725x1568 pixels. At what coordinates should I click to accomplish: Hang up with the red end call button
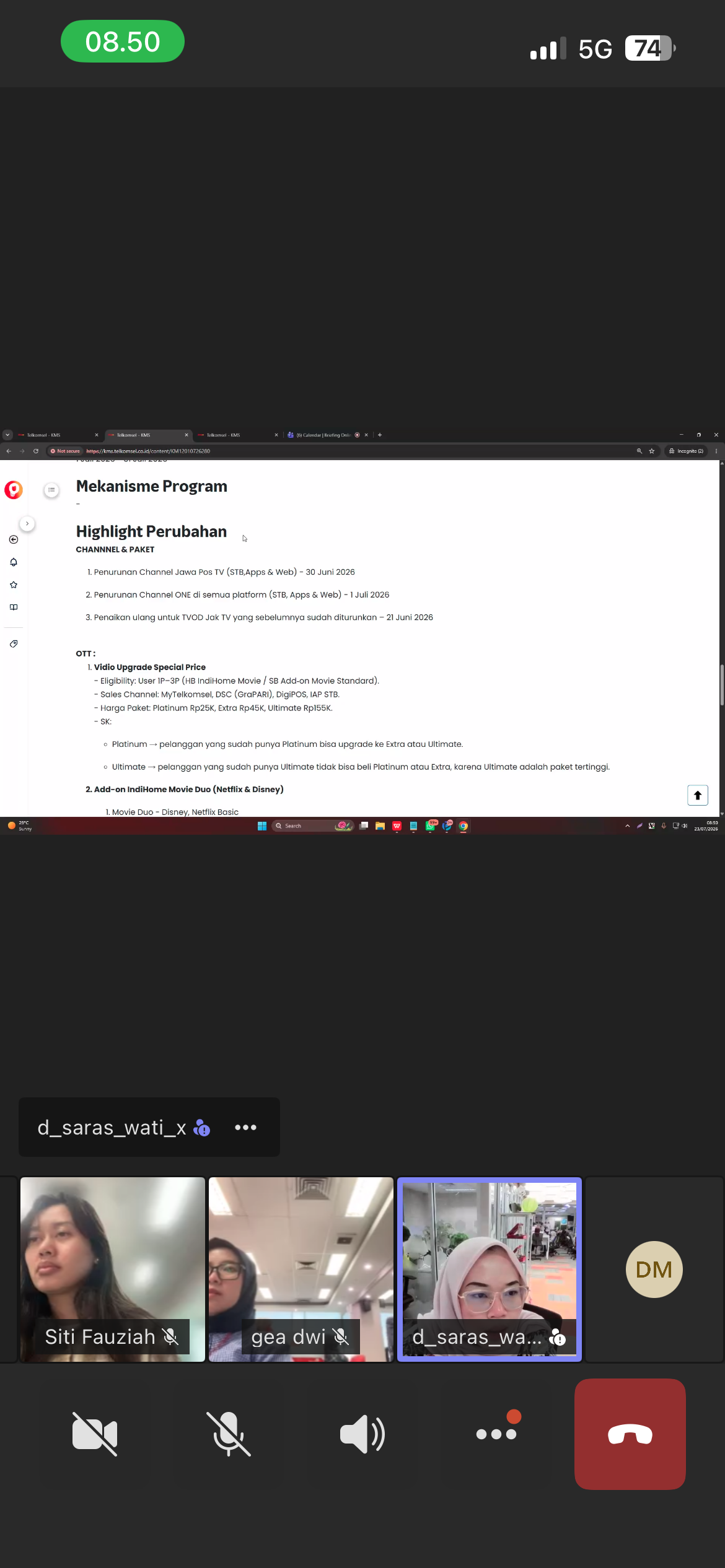(630, 1434)
